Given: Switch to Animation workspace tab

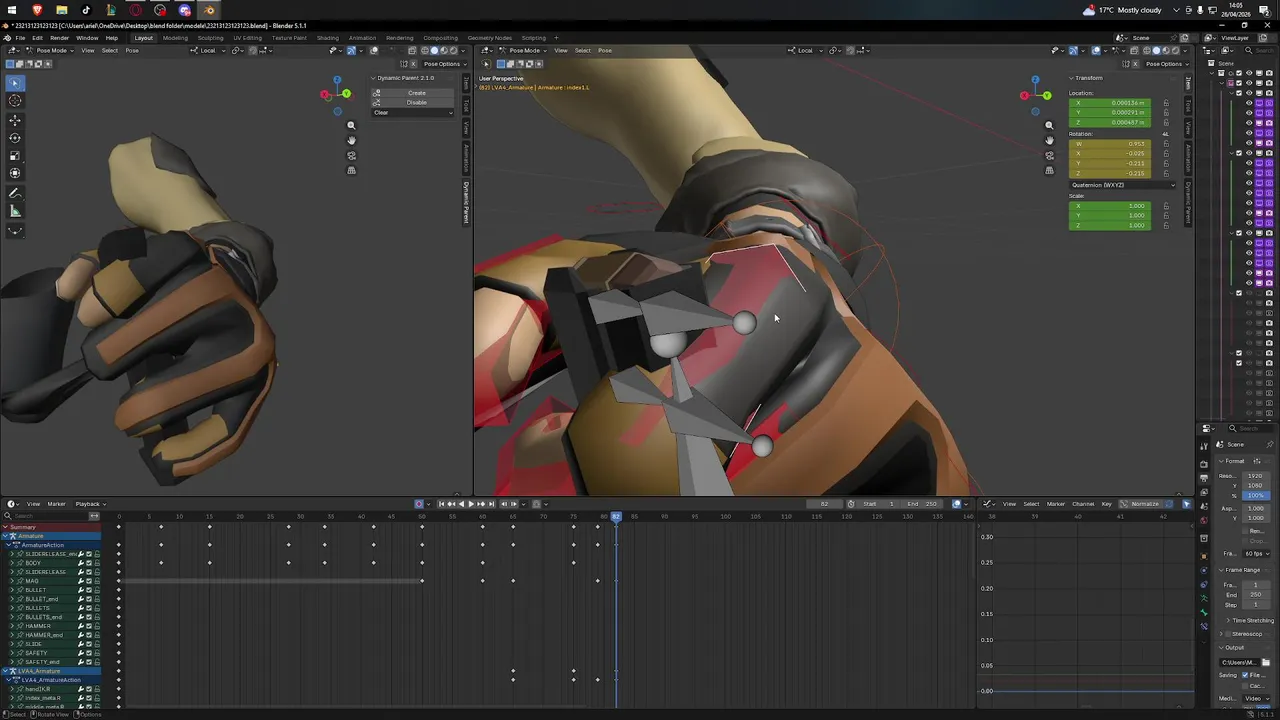Looking at the screenshot, I should point(362,38).
